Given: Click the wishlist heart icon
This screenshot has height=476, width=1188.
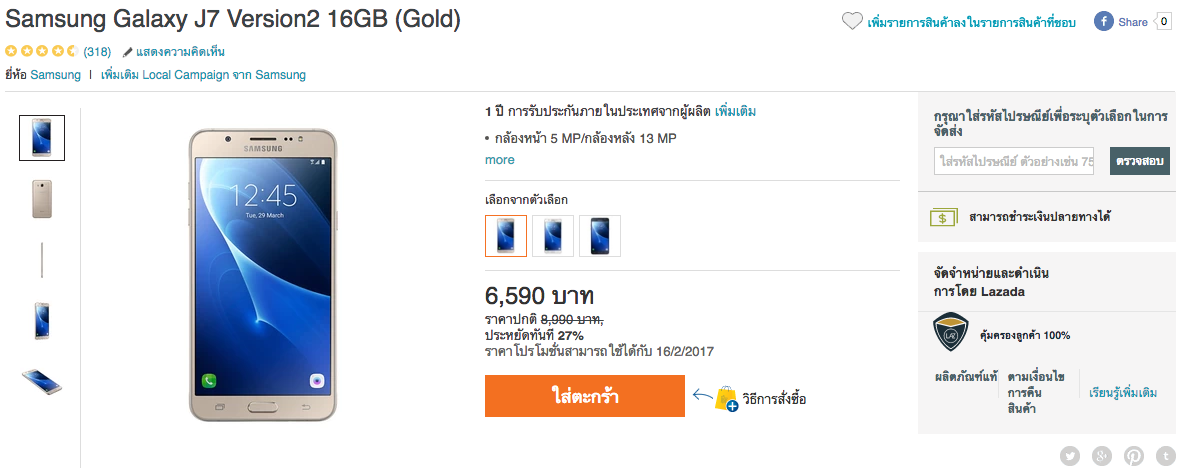Looking at the screenshot, I should pos(852,21).
